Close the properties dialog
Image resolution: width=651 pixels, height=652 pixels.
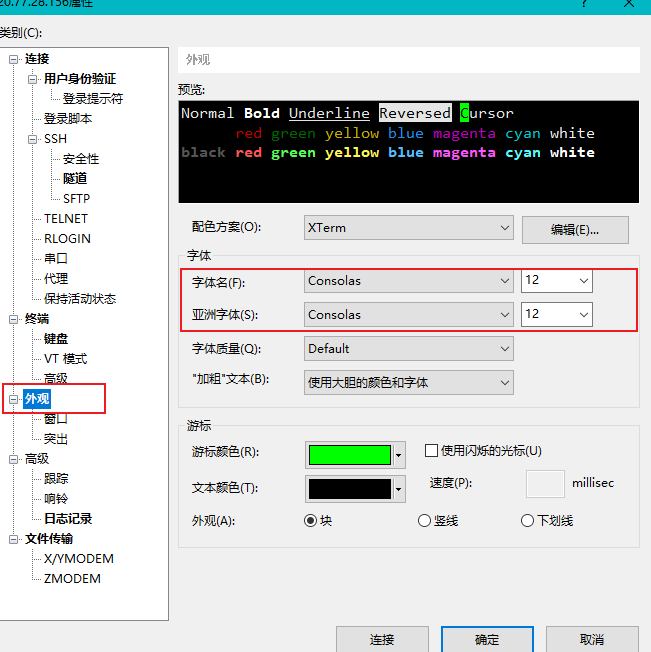click(x=629, y=4)
